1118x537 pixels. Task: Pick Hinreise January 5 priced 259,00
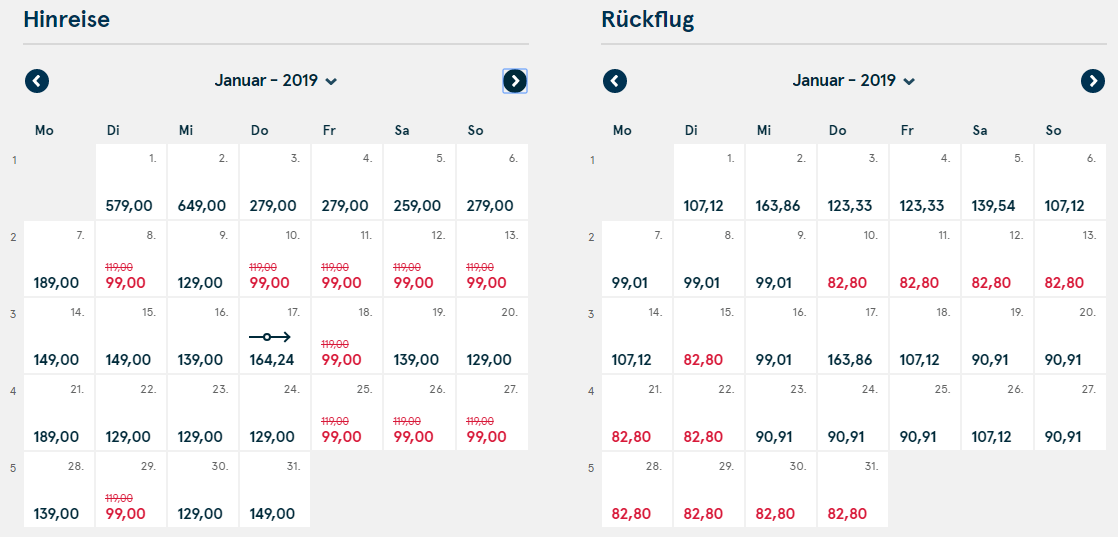[419, 181]
